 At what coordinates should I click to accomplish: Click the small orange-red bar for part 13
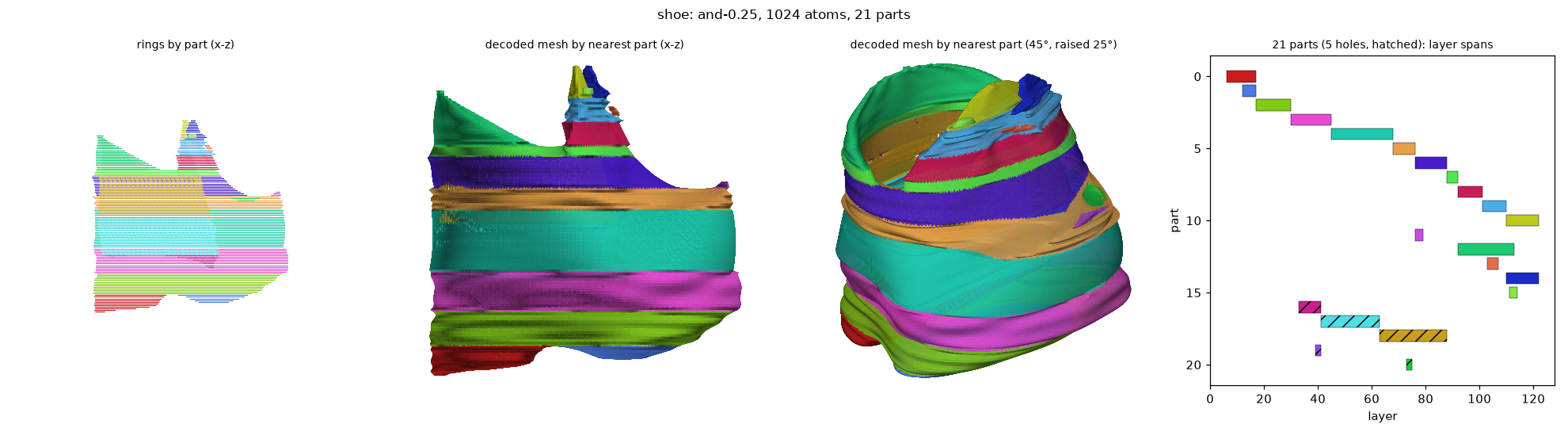pyautogui.click(x=1493, y=264)
